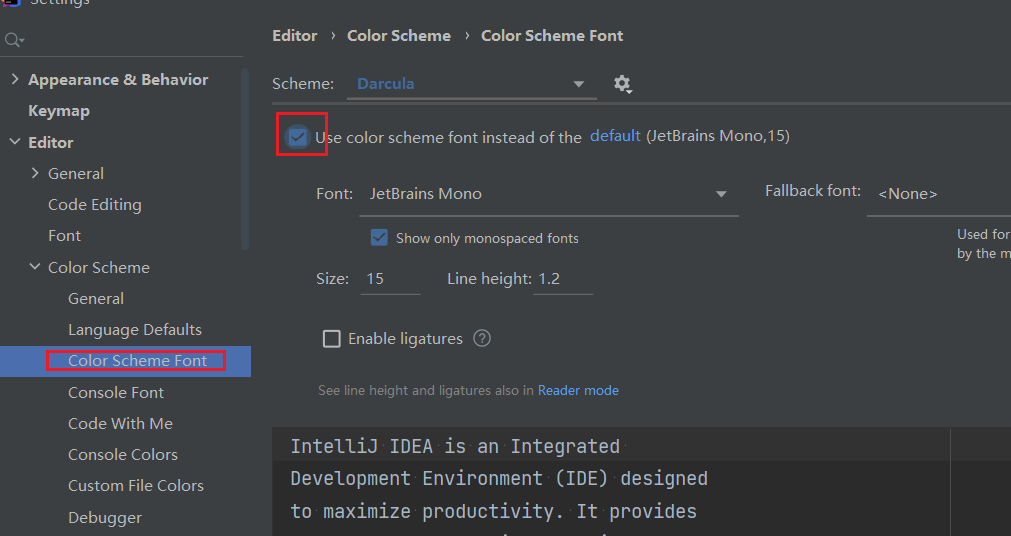
Task: Click the settings search magnifier icon
Action: click(x=14, y=41)
